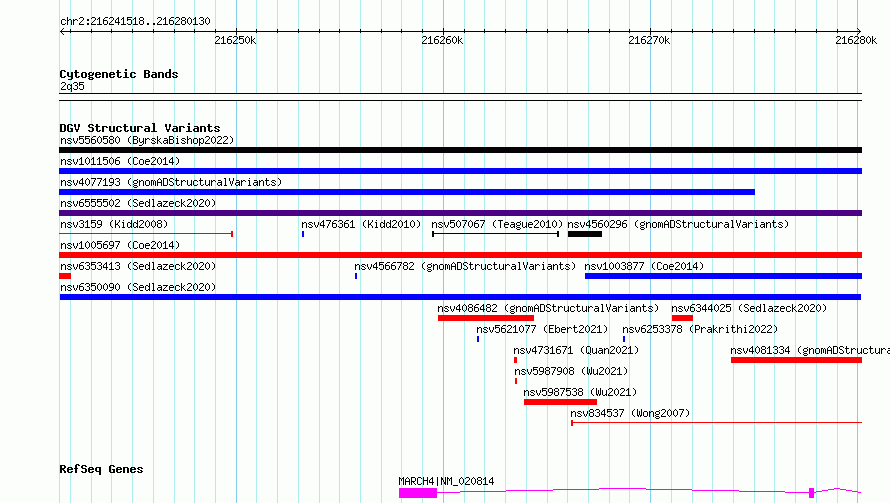Viewport: 890px width, 503px height.
Task: Open the RefSeq Genes track title
Action: (101, 469)
